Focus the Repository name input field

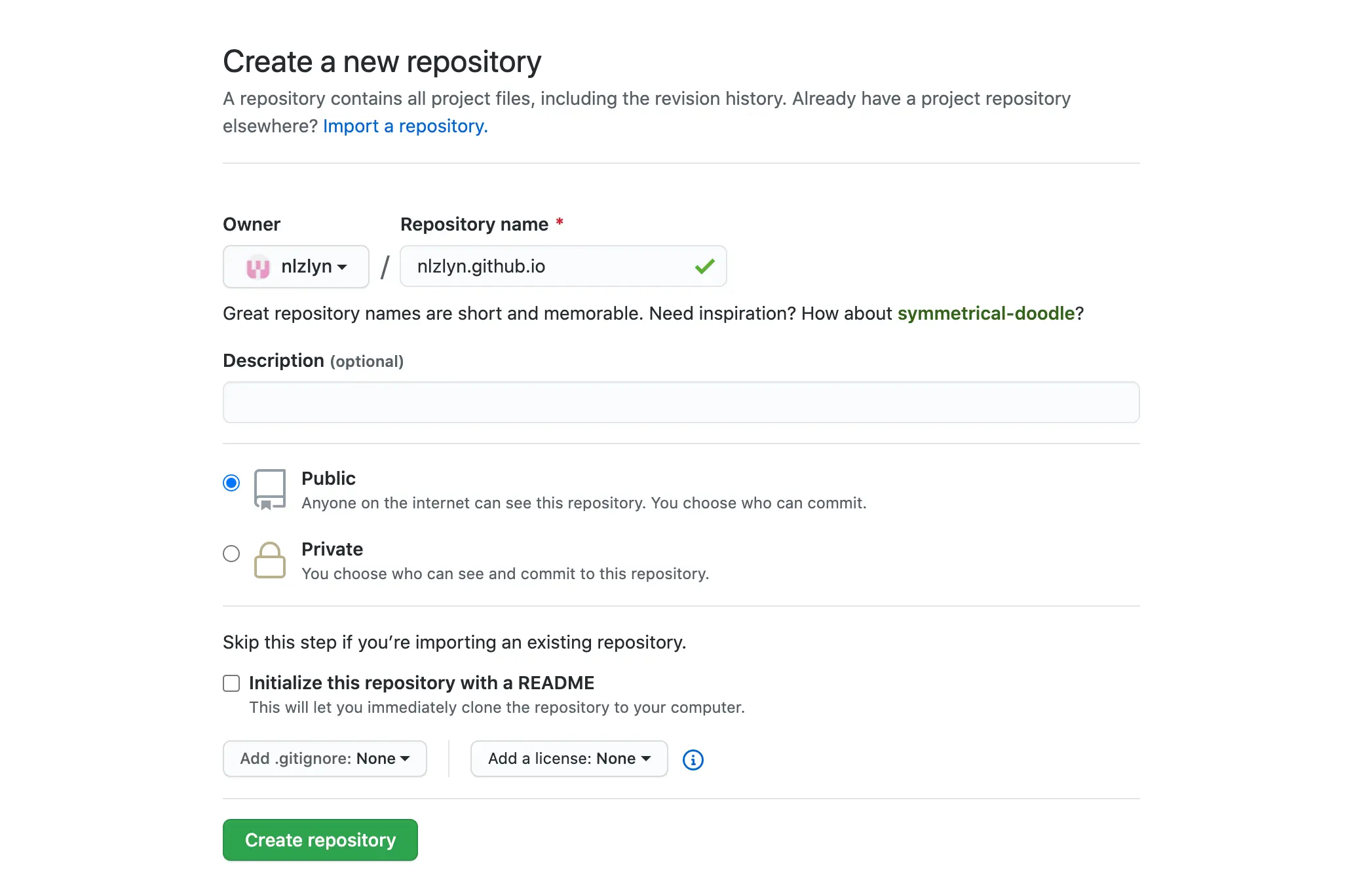(x=550, y=267)
